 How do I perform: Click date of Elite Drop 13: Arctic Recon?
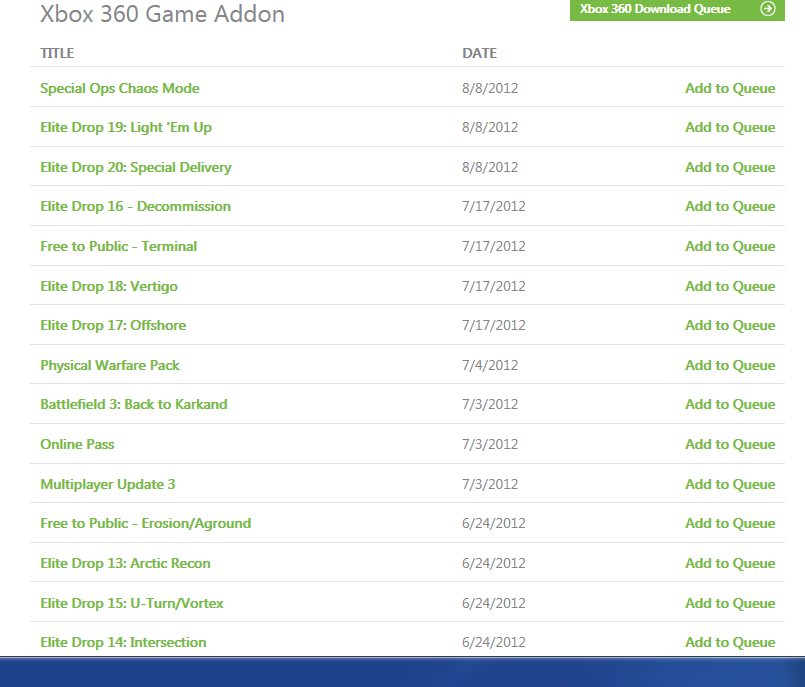pyautogui.click(x=493, y=564)
